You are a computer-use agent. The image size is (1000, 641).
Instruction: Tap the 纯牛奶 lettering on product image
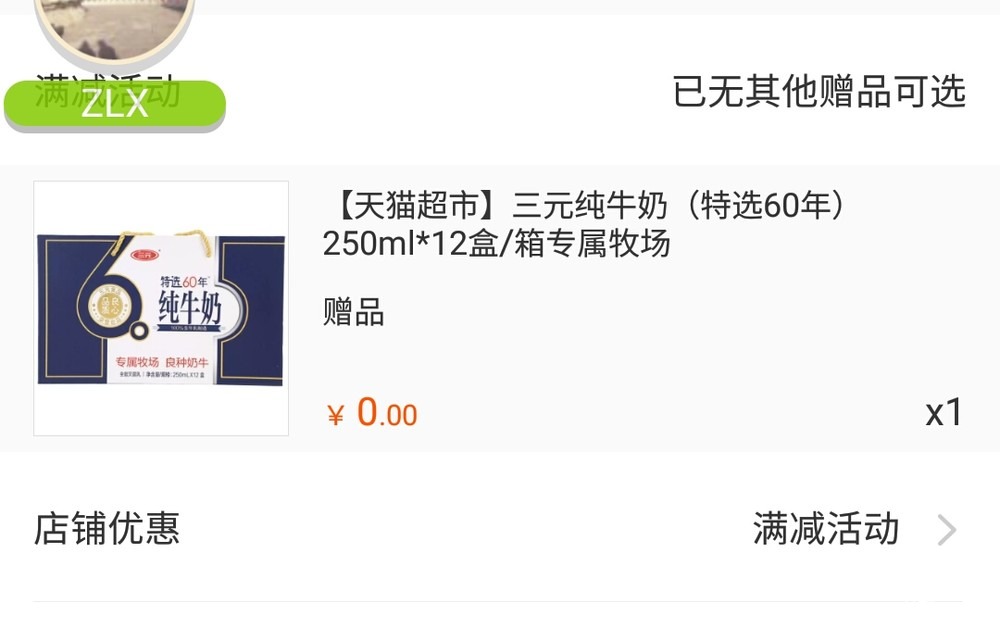point(189,307)
